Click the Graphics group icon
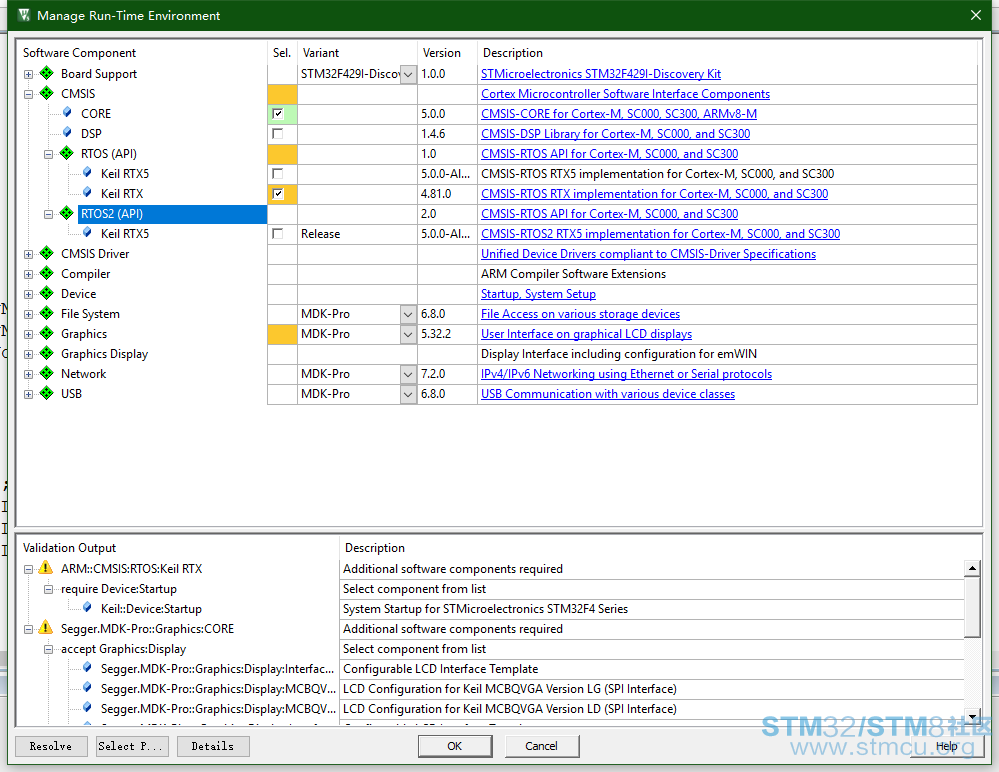999x772 pixels. (x=47, y=332)
